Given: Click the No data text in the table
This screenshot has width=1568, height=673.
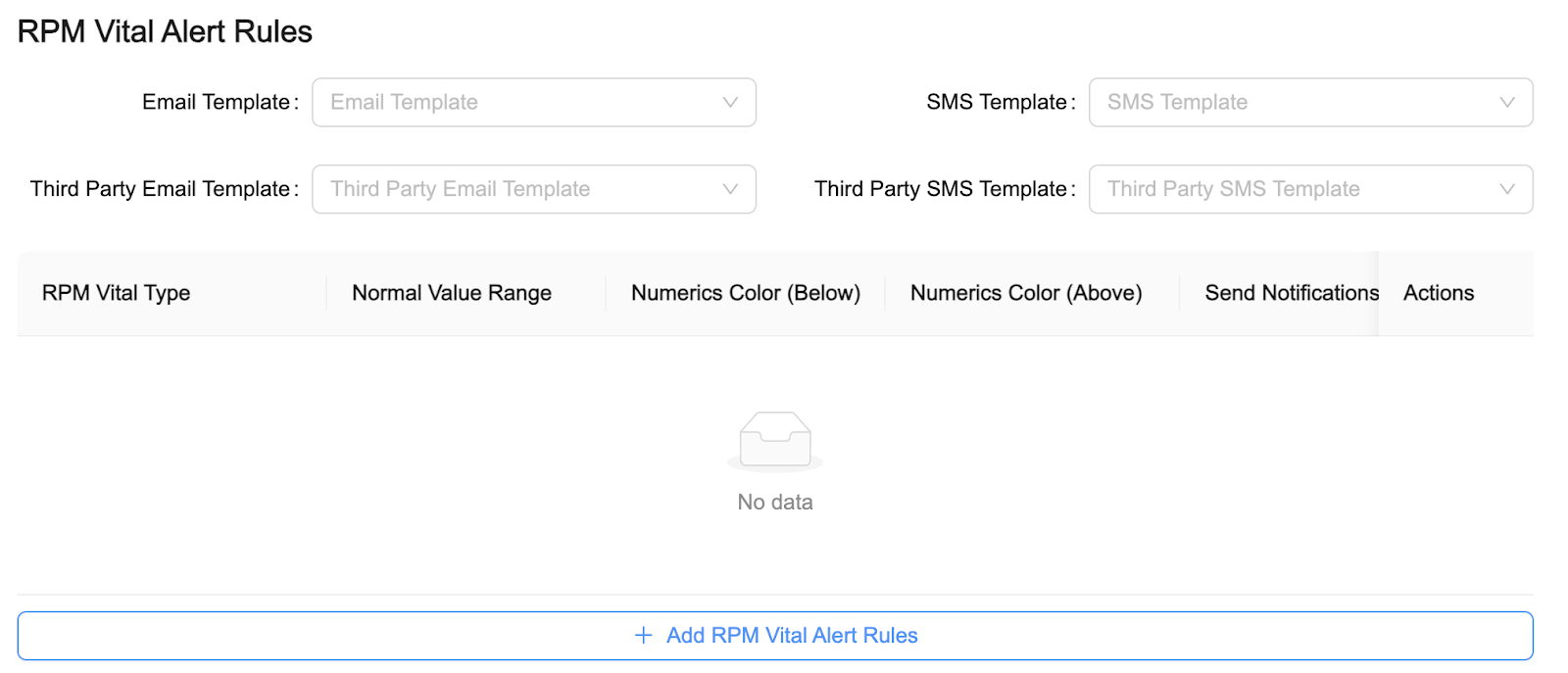Looking at the screenshot, I should [x=774, y=502].
